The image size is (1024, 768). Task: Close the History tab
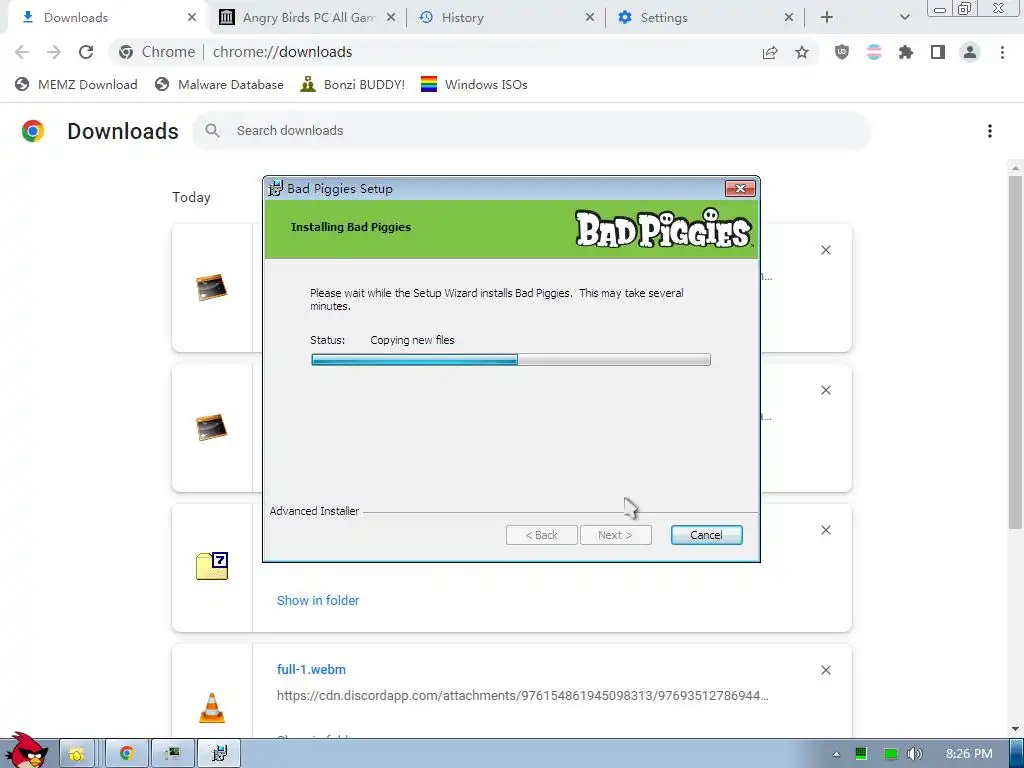click(590, 18)
